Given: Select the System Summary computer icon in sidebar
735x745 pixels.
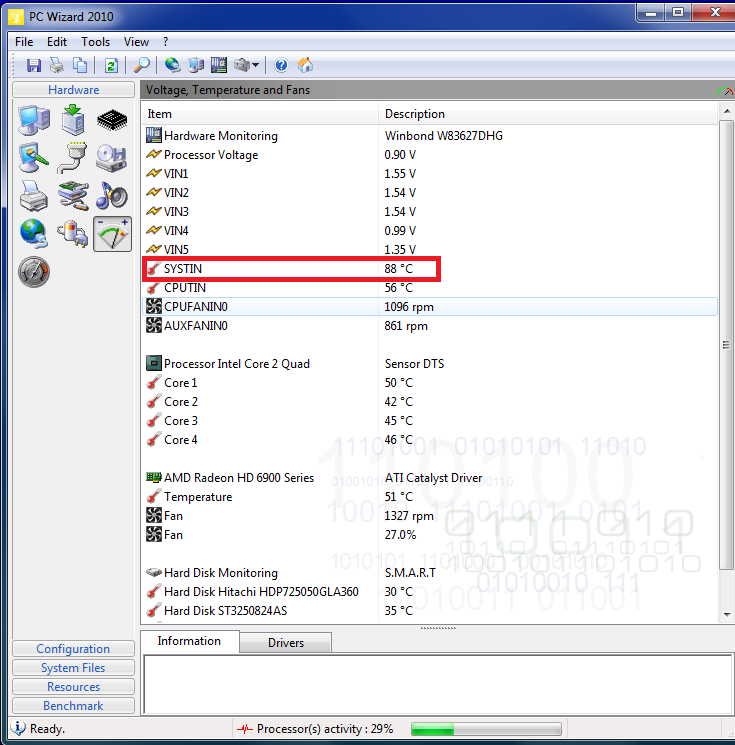Looking at the screenshot, I should pos(34,120).
